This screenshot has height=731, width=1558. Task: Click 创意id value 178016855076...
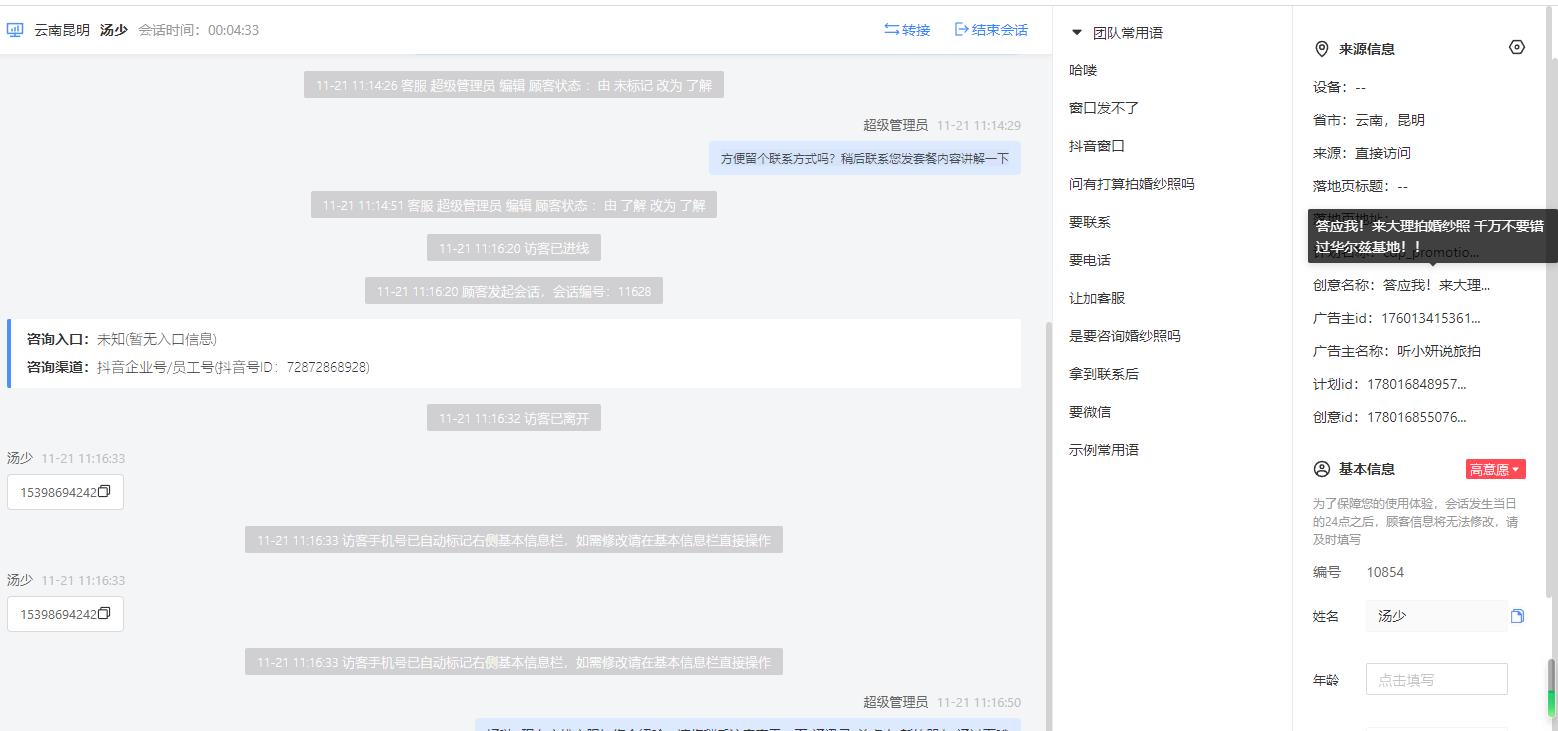(1416, 418)
